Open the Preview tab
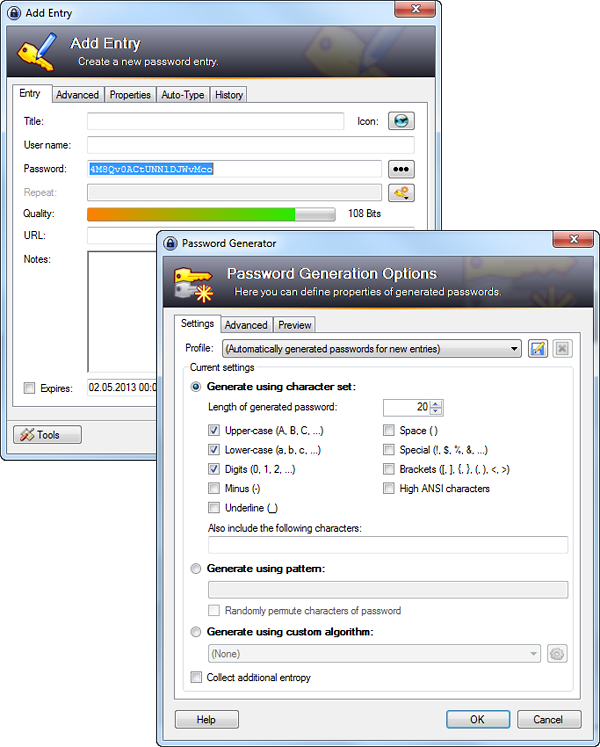Viewport: 600px width, 747px height. tap(295, 325)
